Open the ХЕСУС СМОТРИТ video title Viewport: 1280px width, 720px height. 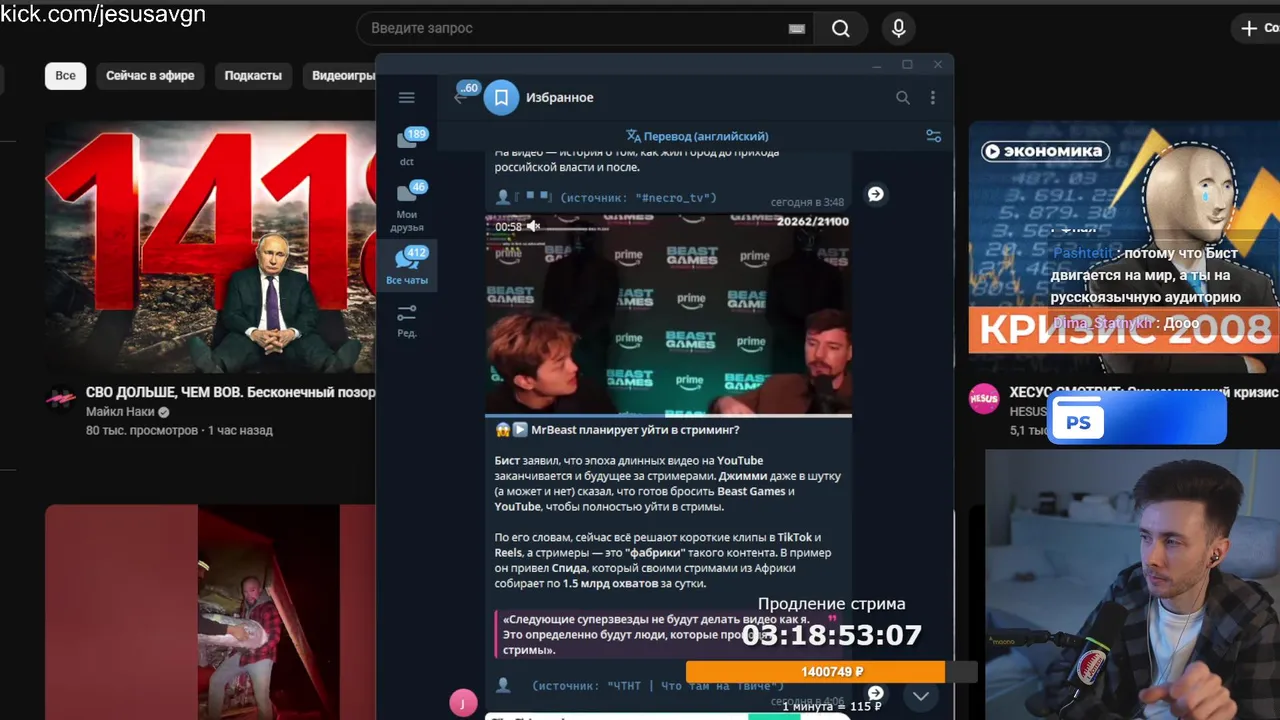(1144, 393)
